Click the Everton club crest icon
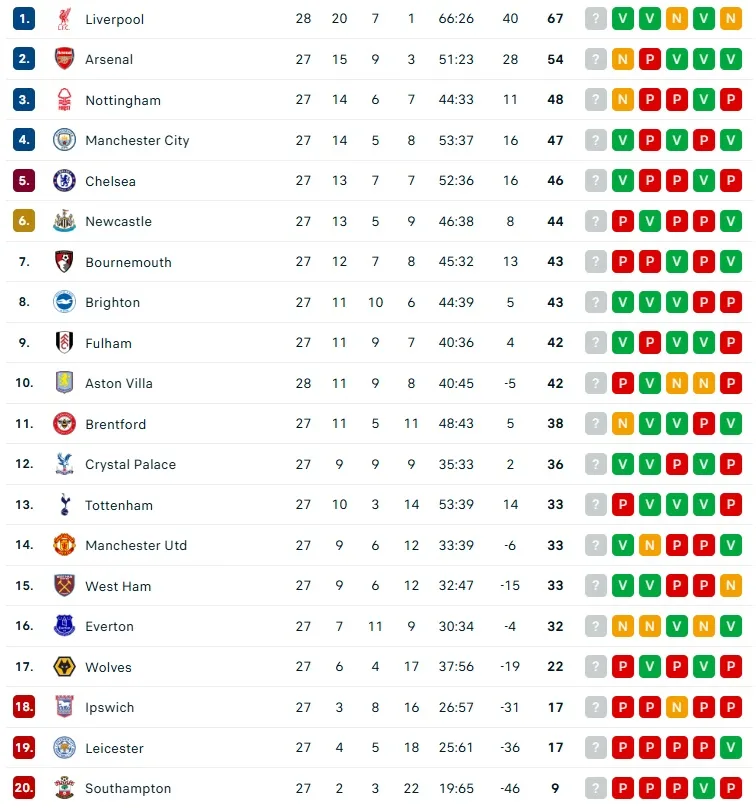 point(64,626)
